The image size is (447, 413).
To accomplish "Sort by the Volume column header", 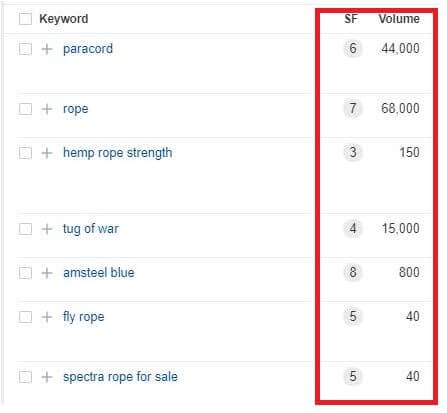I will (x=399, y=19).
